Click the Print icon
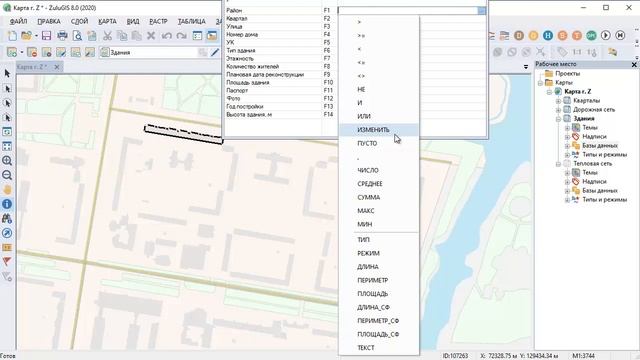Viewport: 640px width, 360px height. pyautogui.click(x=62, y=36)
